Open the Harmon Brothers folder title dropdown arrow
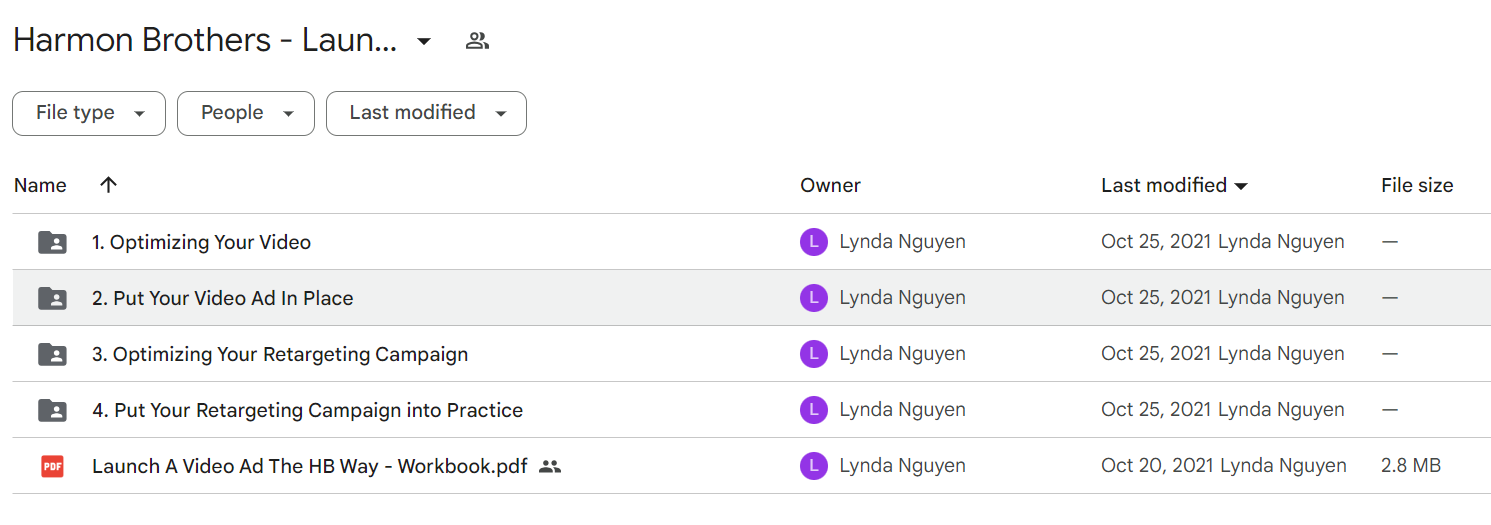 tap(424, 41)
